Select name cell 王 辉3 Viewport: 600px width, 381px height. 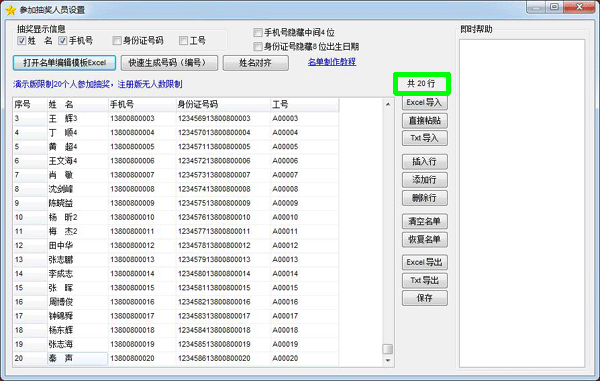[x=77, y=119]
